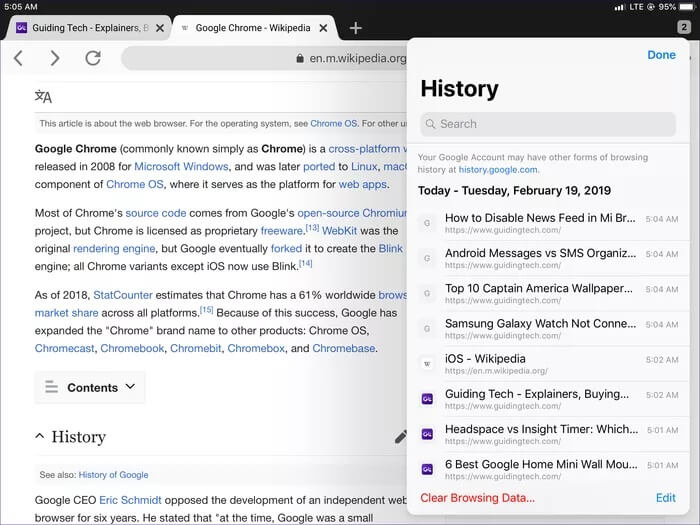Screen dimensions: 700x525
Task: Open the freeware link
Action: [282, 231]
